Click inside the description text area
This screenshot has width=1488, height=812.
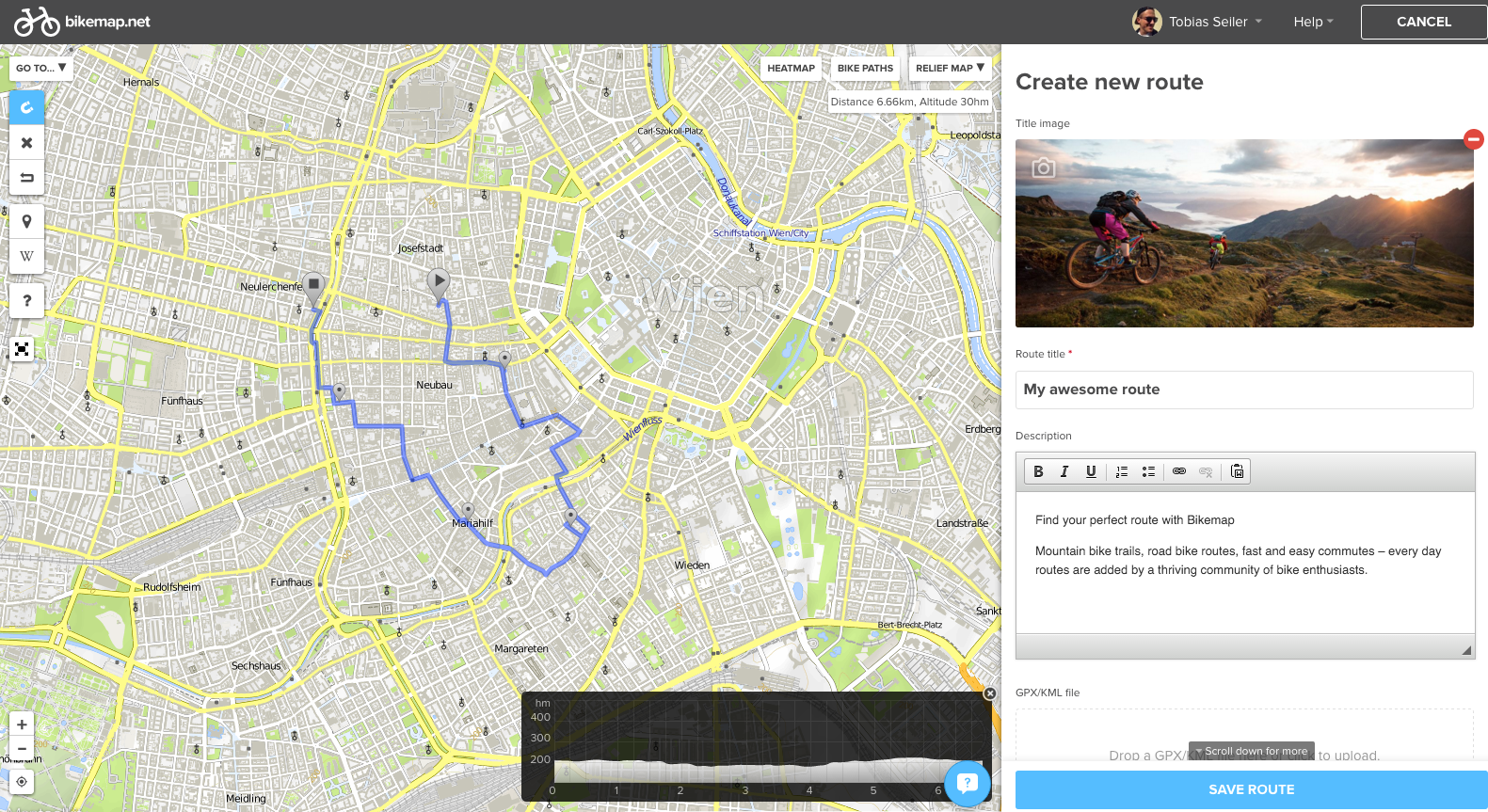tap(1245, 563)
